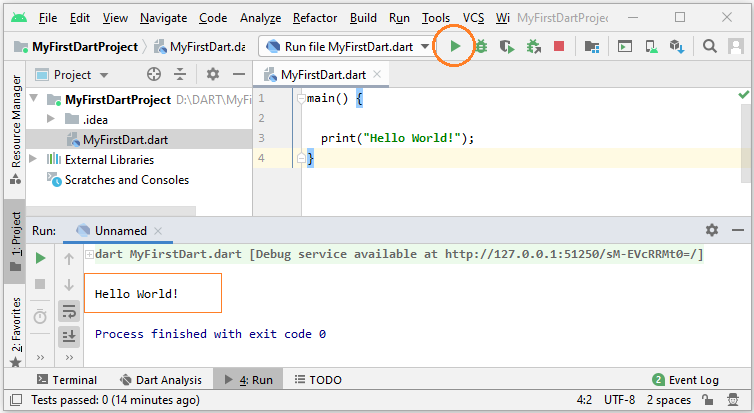754x413 pixels.
Task: Click cursor position 4:2 in status bar
Action: pos(584,400)
